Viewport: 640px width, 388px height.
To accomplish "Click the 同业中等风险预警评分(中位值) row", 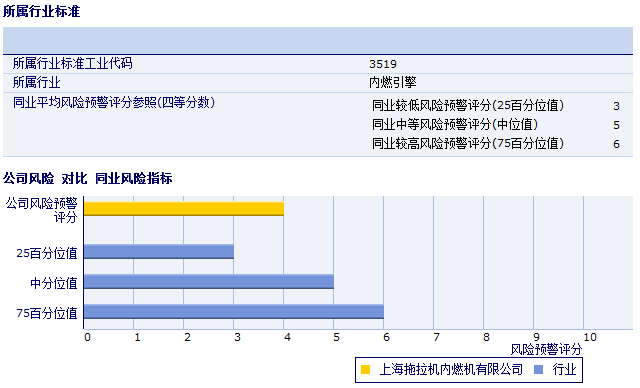I will 496,124.
